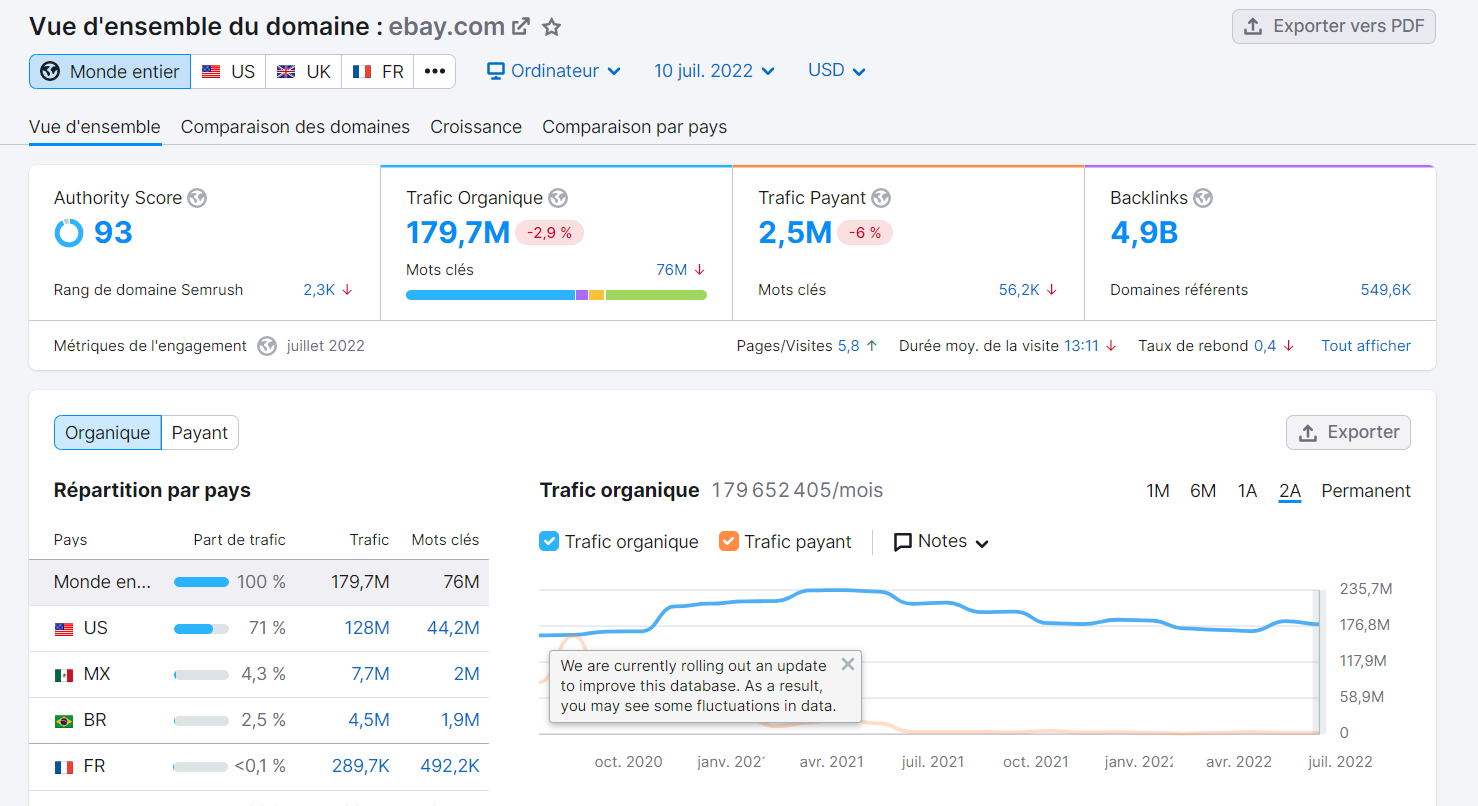Screen dimensions: 1478x806
Task: Open the USD currency dropdown
Action: [x=836, y=70]
